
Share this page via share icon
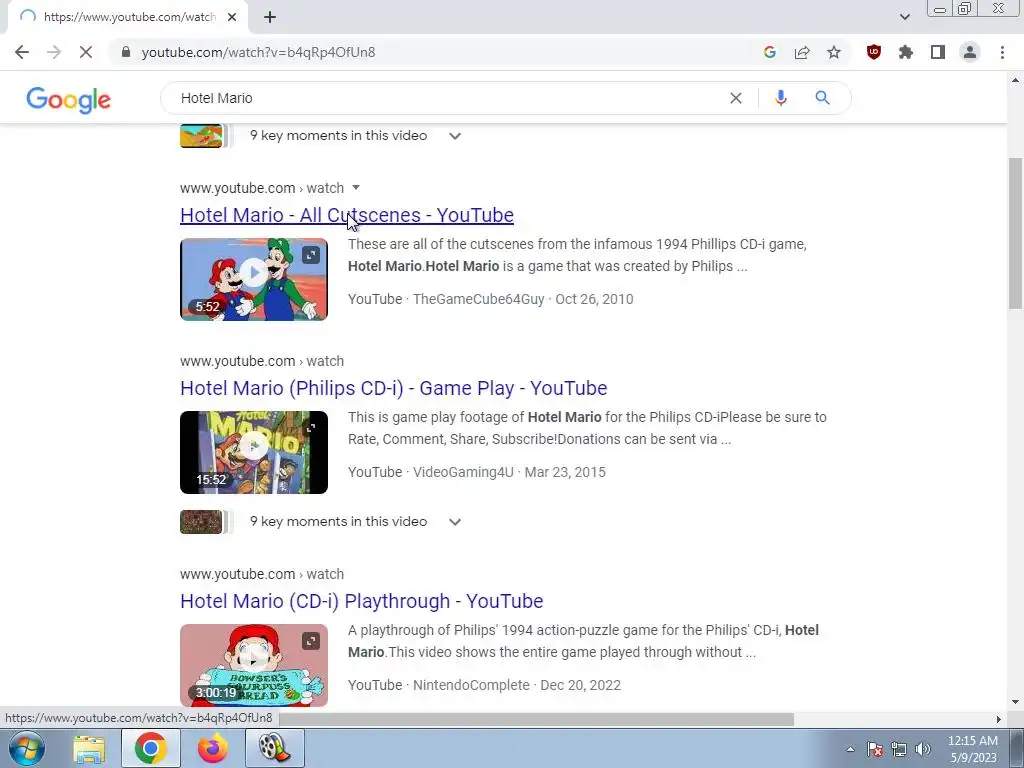click(802, 52)
